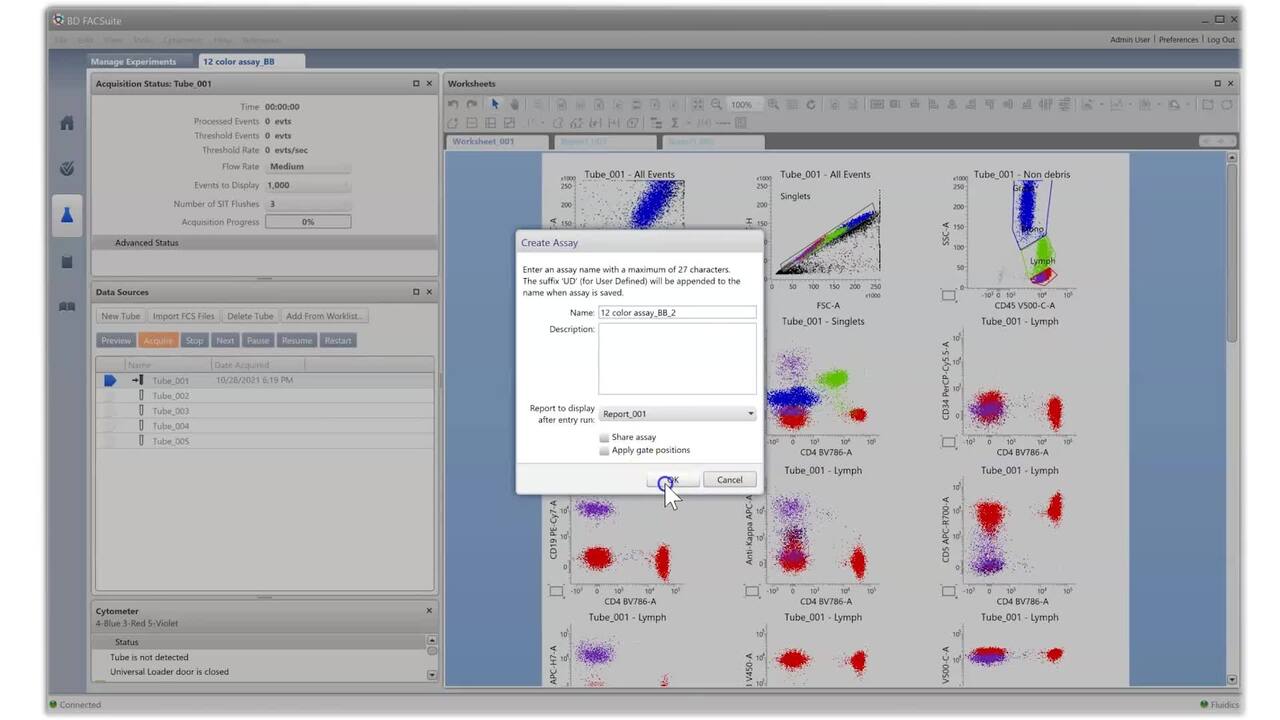1280x720 pixels.
Task: Click the hand pan tool in Worksheets toolbar
Action: tap(515, 104)
